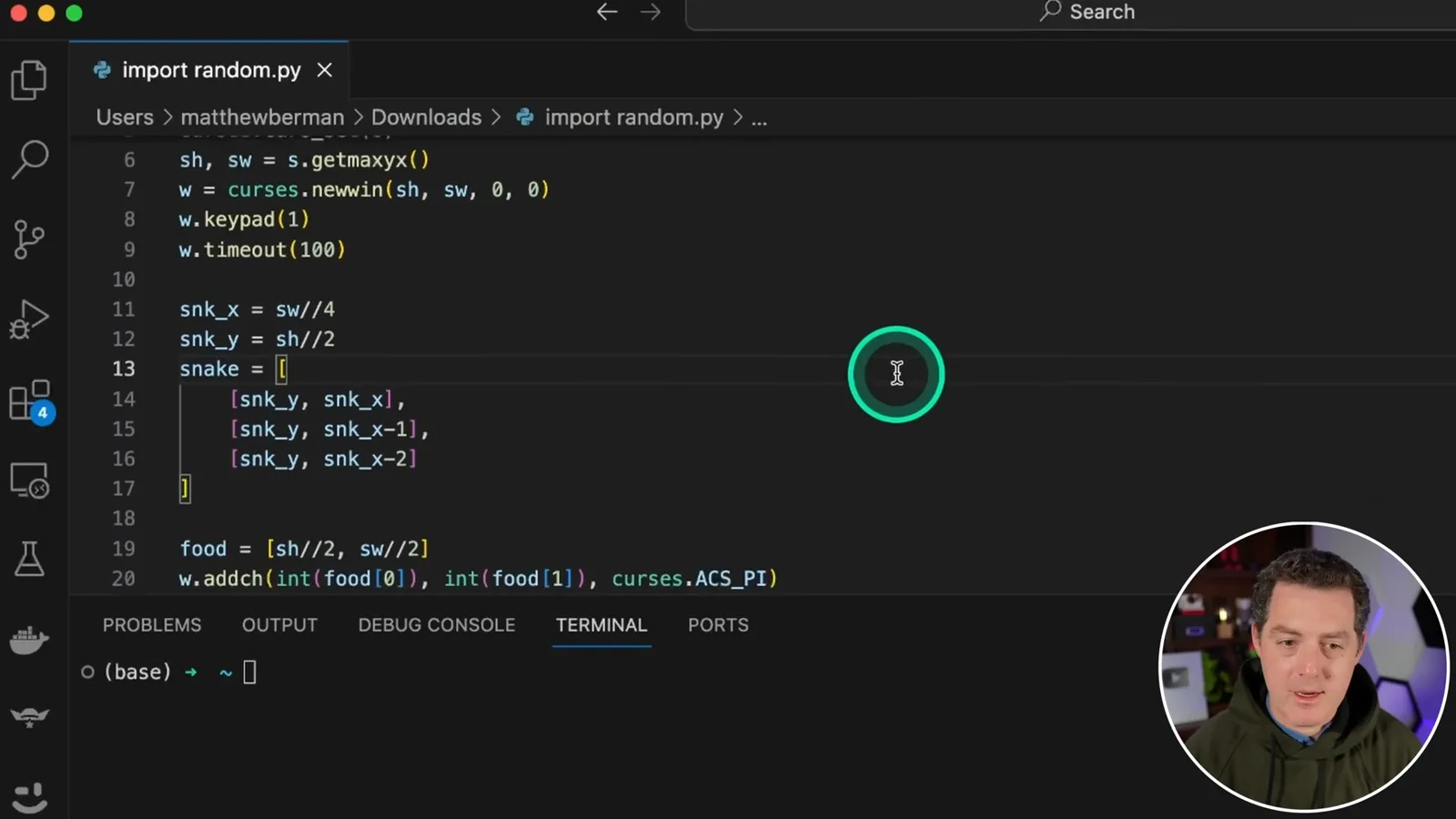The height and width of the screenshot is (819, 1456).
Task: Open the Testing flask view
Action: click(x=29, y=559)
